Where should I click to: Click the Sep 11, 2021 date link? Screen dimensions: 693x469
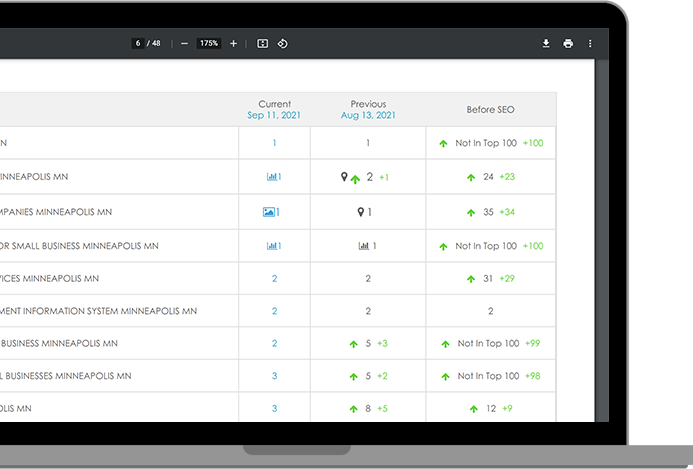point(274,116)
